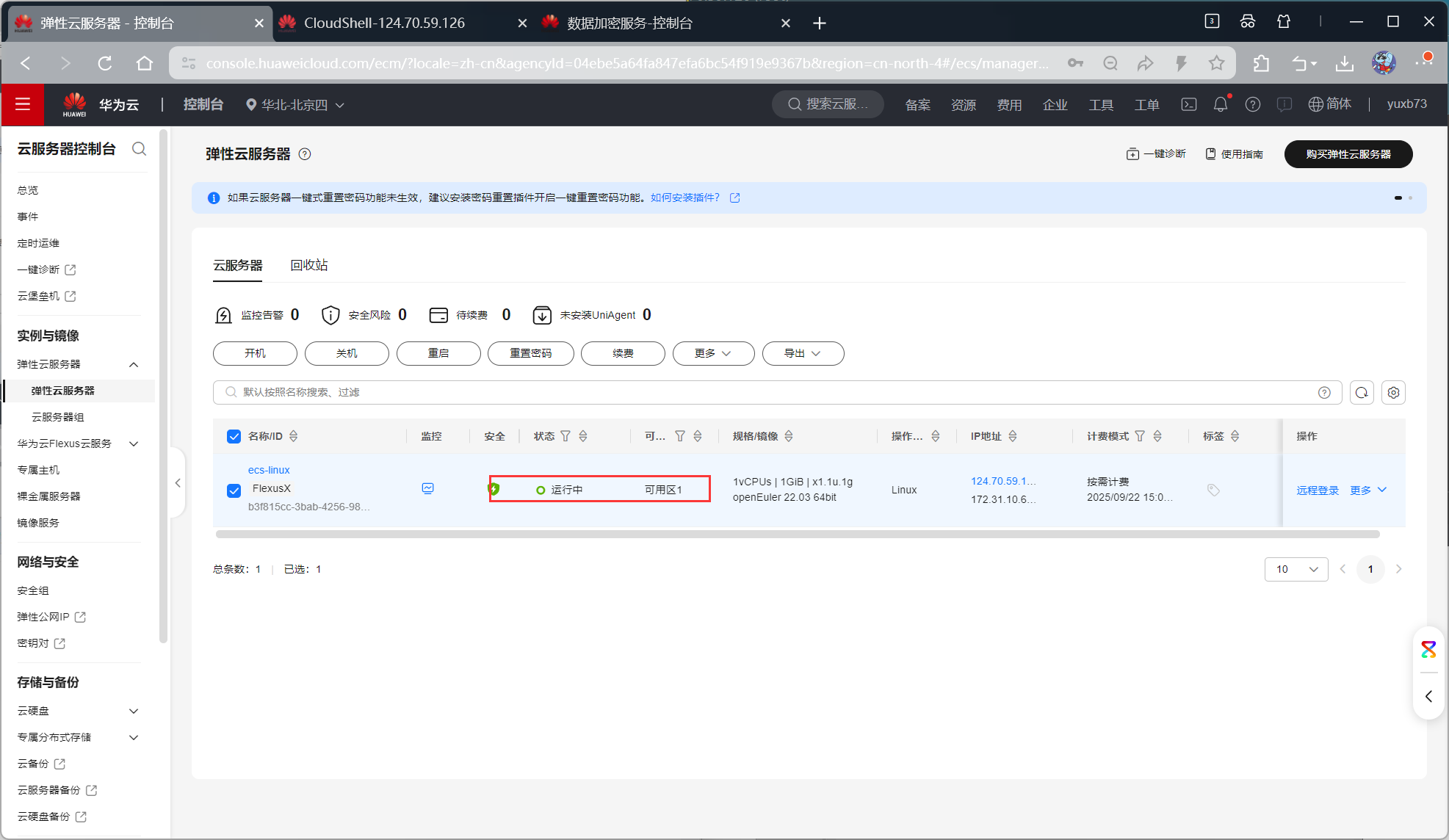Switch to the 回收站 tab
The image size is (1449, 840).
308,265
